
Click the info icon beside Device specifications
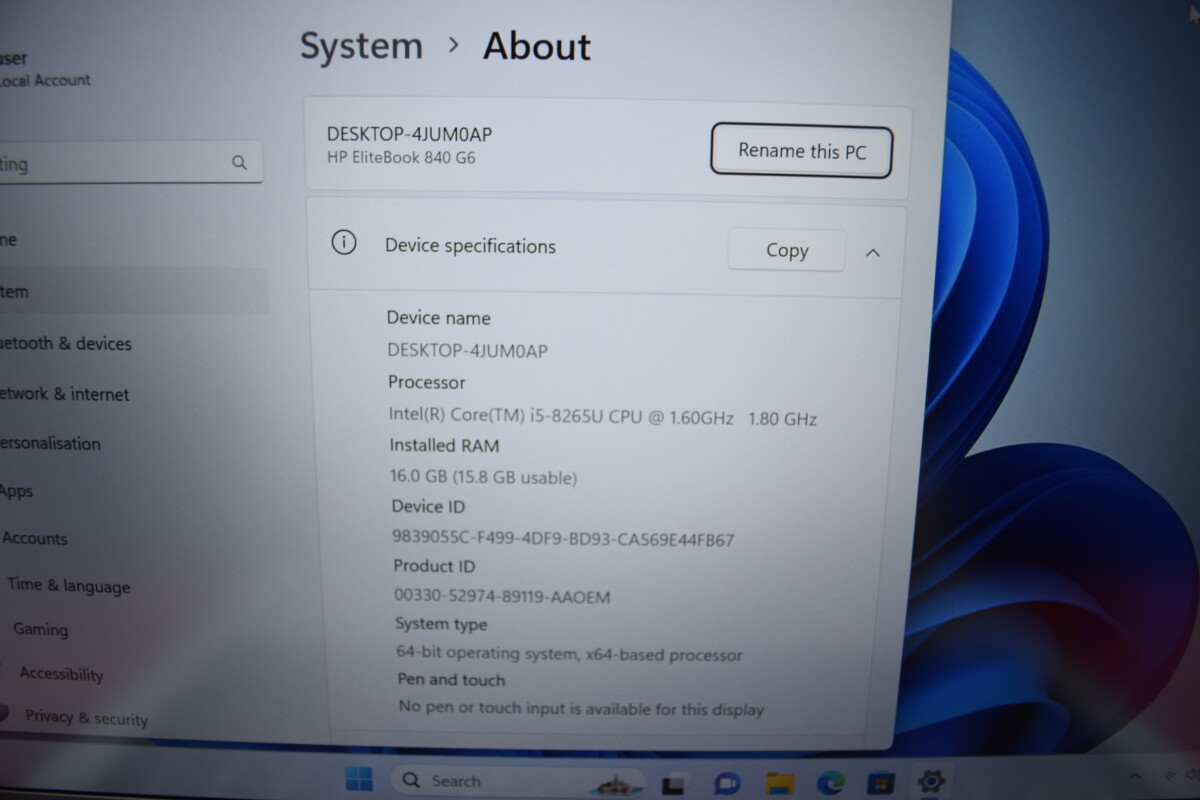coord(343,243)
